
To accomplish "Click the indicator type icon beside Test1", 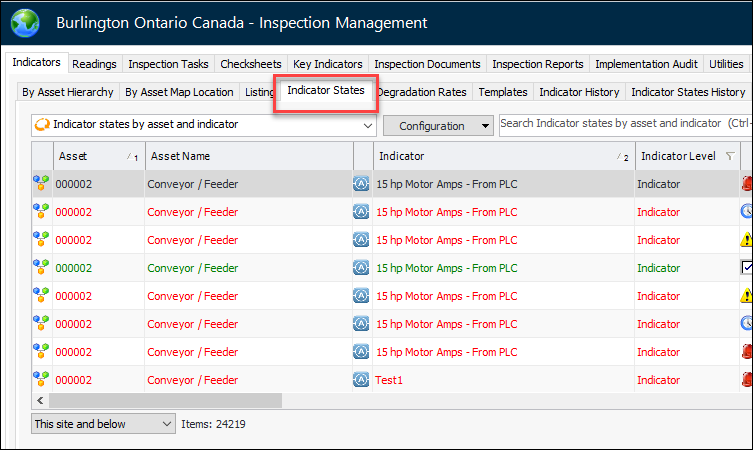I will [x=361, y=380].
